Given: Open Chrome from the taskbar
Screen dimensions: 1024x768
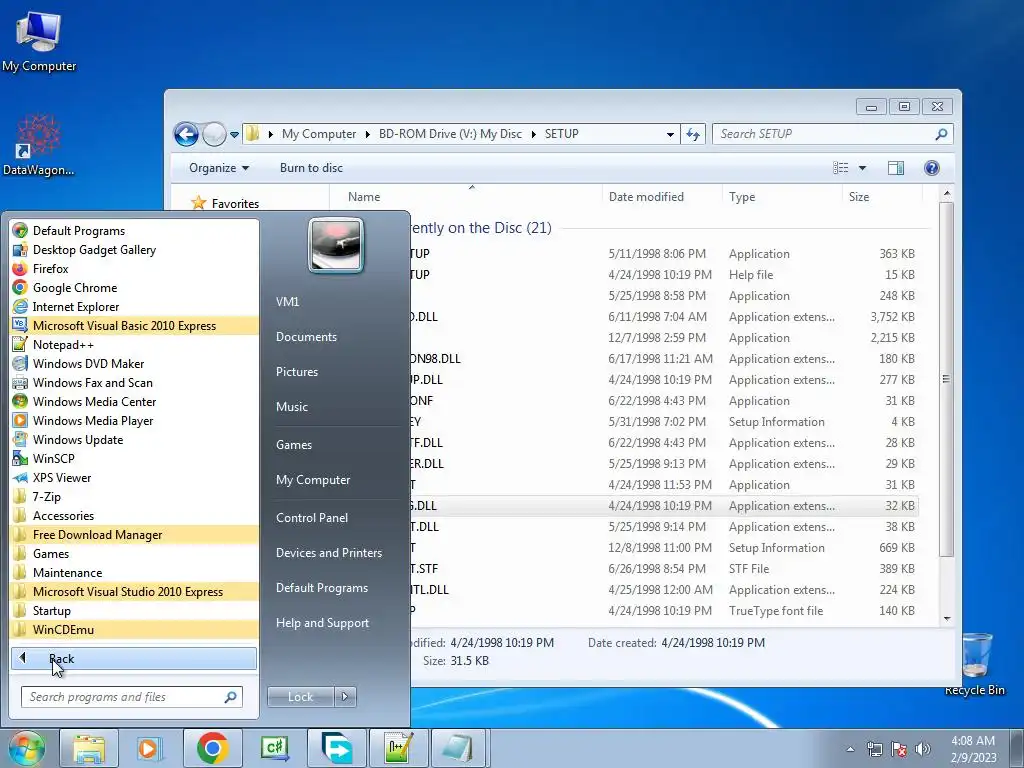Looking at the screenshot, I should tap(212, 748).
